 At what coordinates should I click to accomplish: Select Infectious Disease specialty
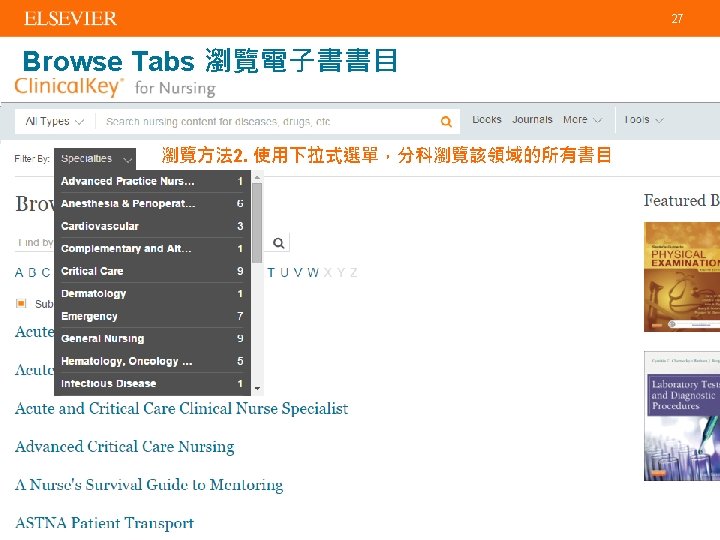tap(152, 384)
